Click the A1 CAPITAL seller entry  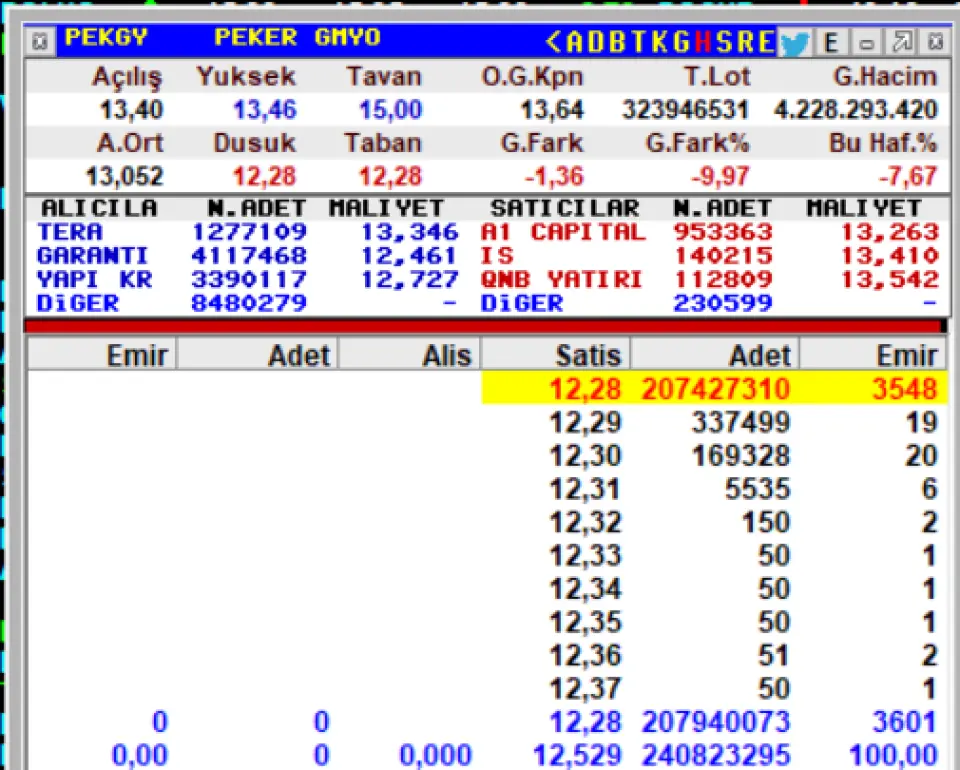(563, 232)
